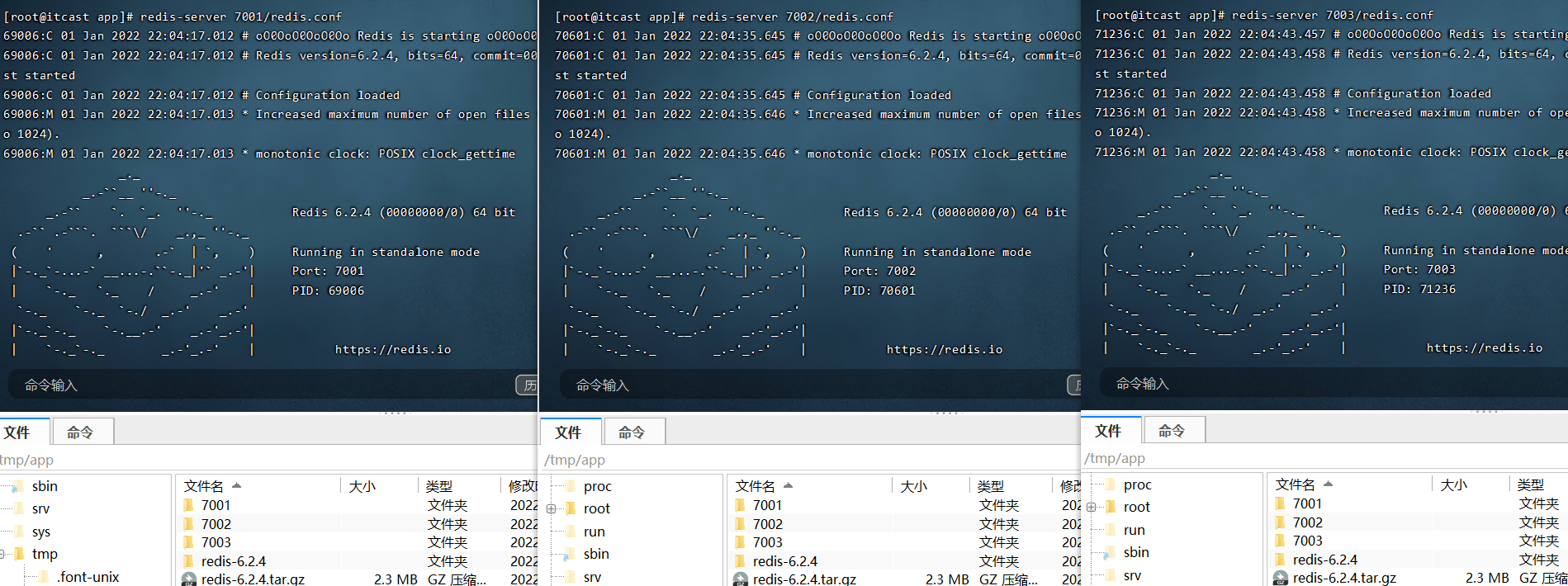Switch to the 命令 tab in right pane
Screen dimensions: 1568x586
(1173, 431)
